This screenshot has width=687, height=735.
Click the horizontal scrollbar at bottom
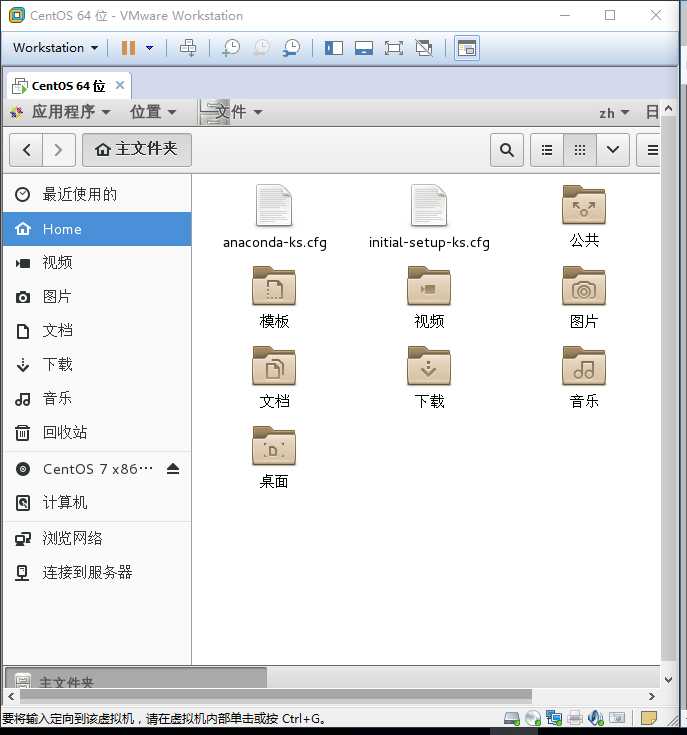coord(276,696)
